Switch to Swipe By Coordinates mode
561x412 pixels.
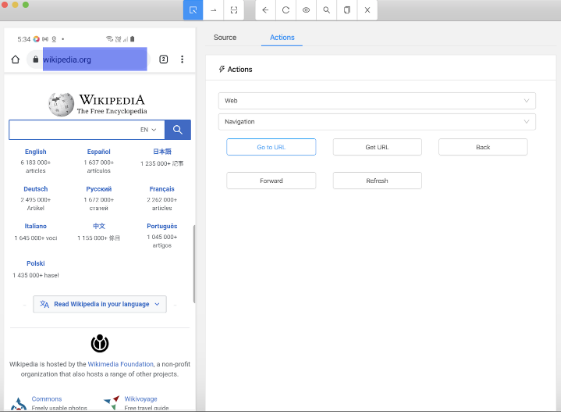[x=214, y=10]
